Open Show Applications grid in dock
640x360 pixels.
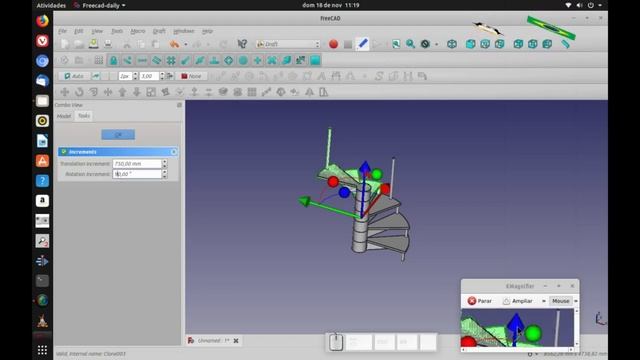[x=42, y=350]
